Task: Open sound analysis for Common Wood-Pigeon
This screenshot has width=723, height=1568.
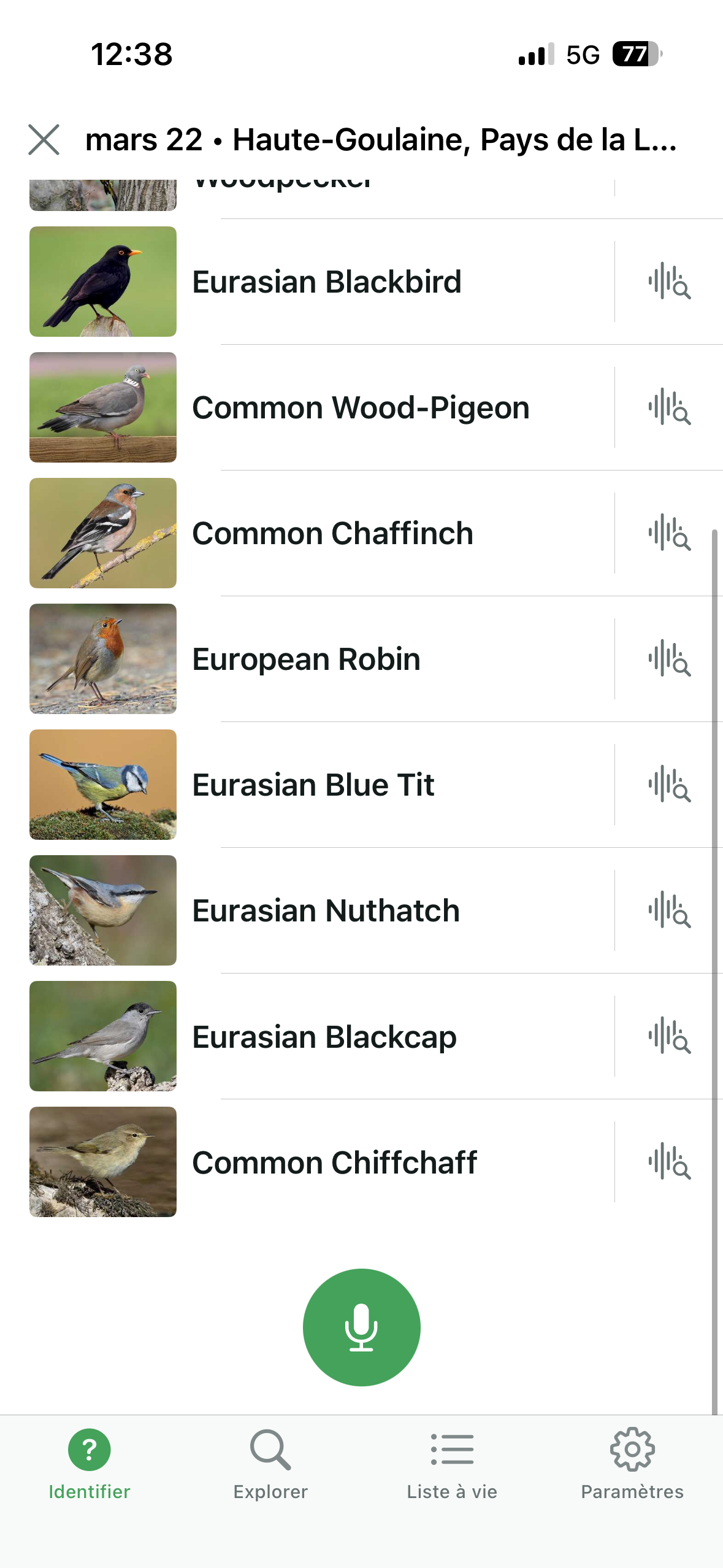Action: tap(669, 407)
